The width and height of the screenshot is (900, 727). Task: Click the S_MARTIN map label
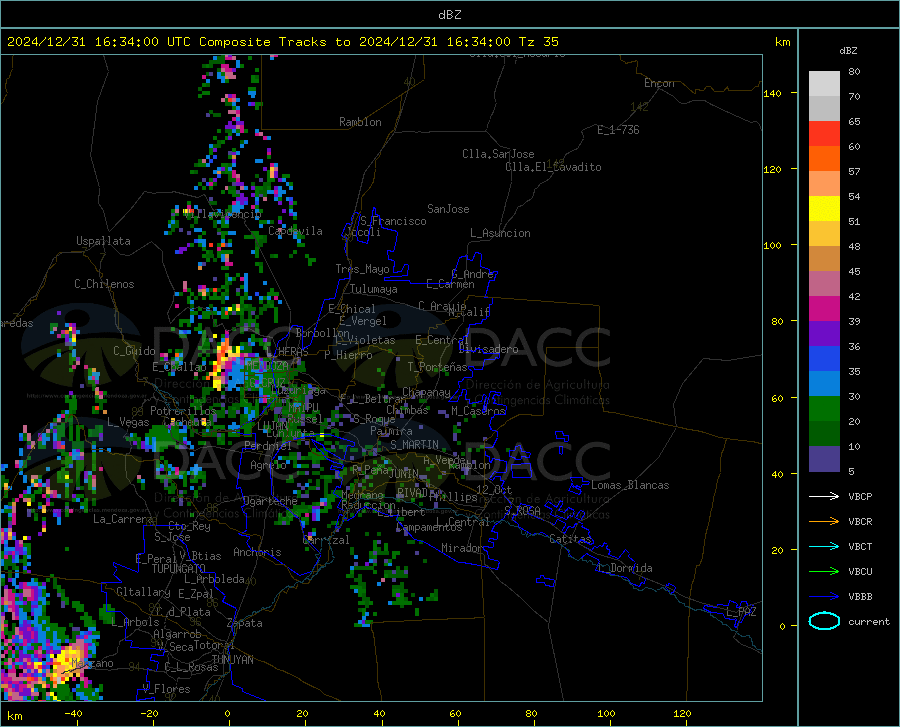tap(414, 445)
